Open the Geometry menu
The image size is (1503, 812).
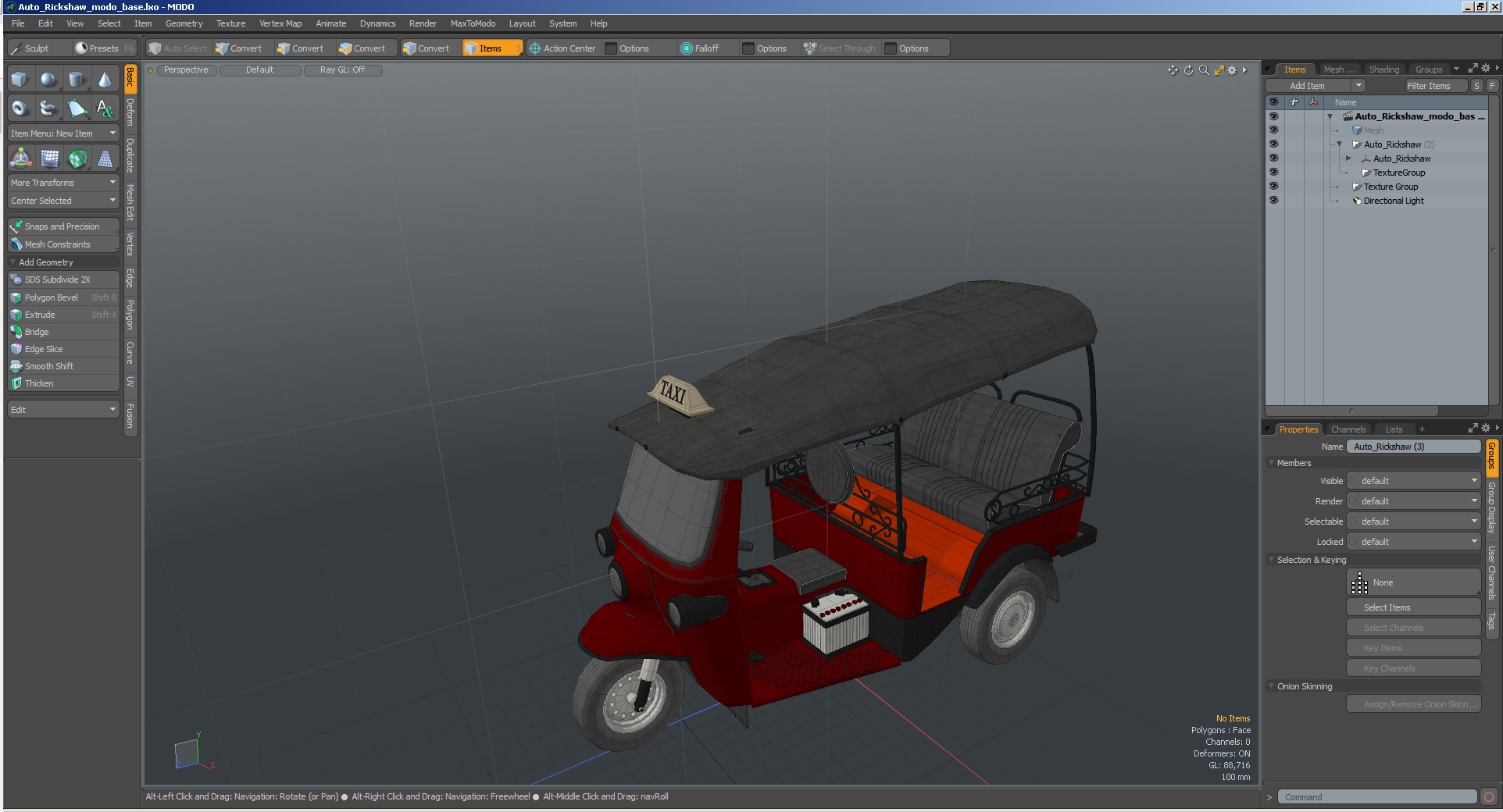coord(184,23)
